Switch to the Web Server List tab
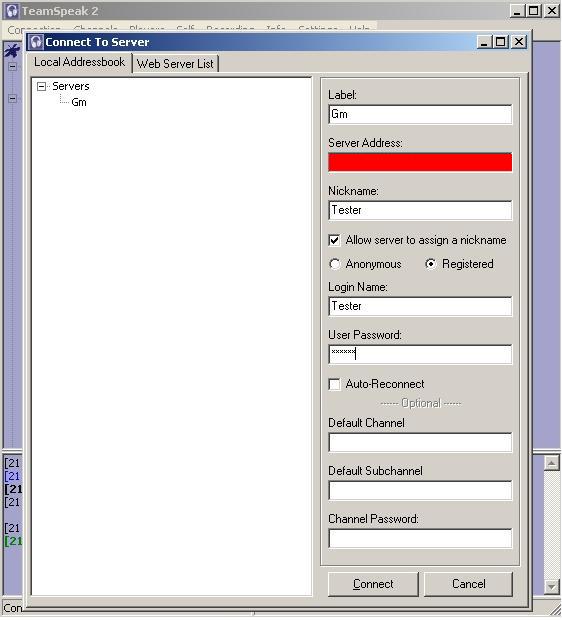This screenshot has height=620, width=562. click(x=175, y=64)
